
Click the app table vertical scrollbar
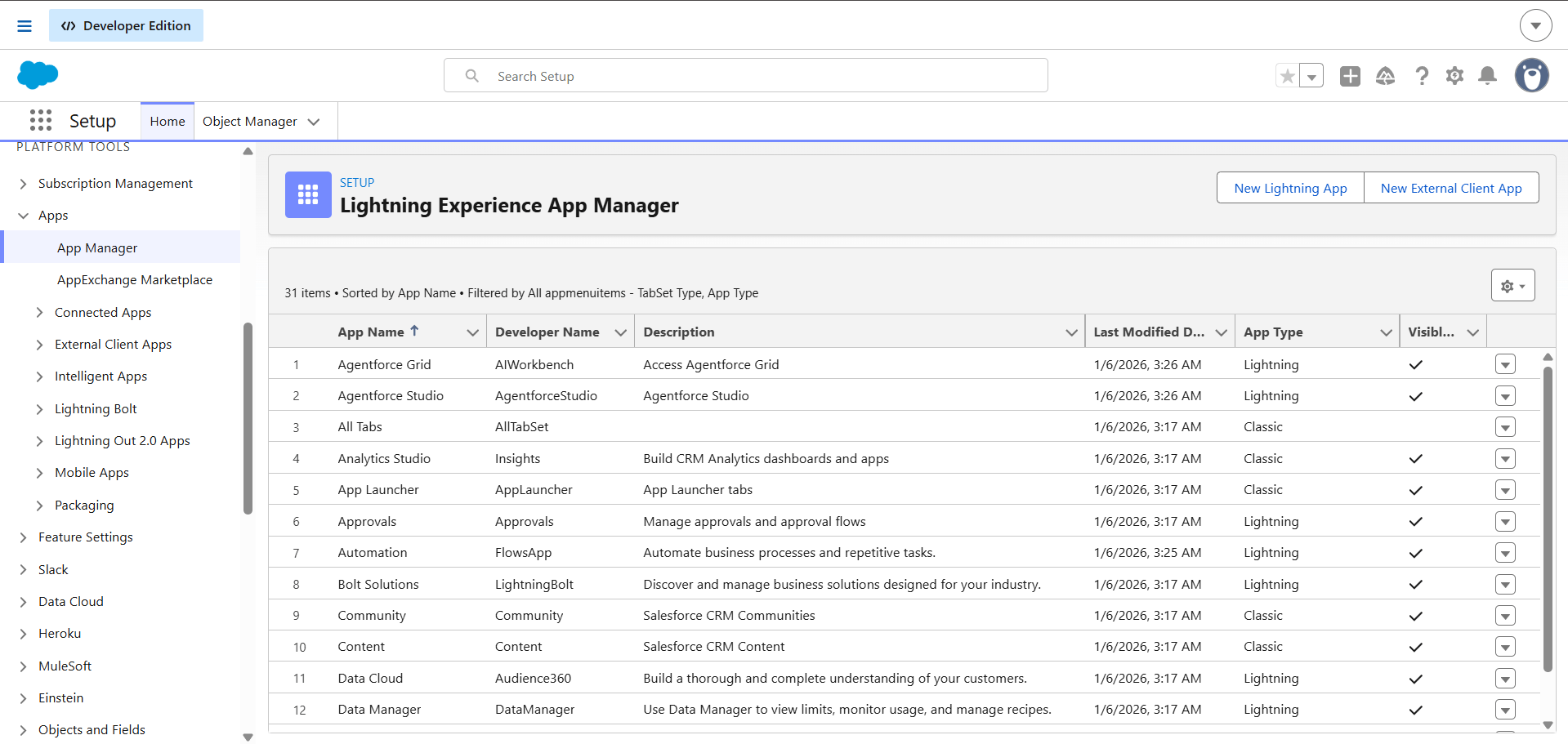1548,519
